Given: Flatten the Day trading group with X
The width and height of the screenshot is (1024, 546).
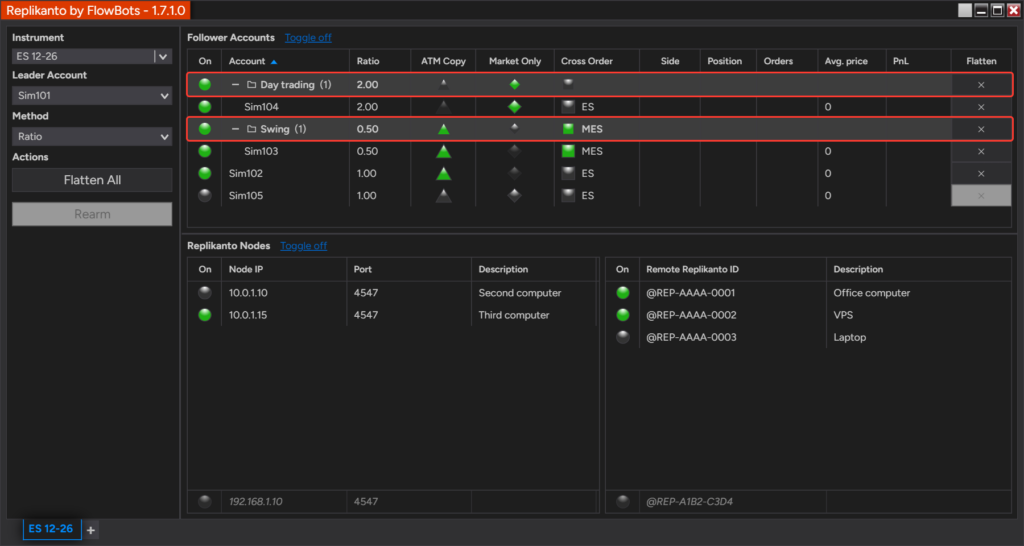Looking at the screenshot, I should click(981, 85).
